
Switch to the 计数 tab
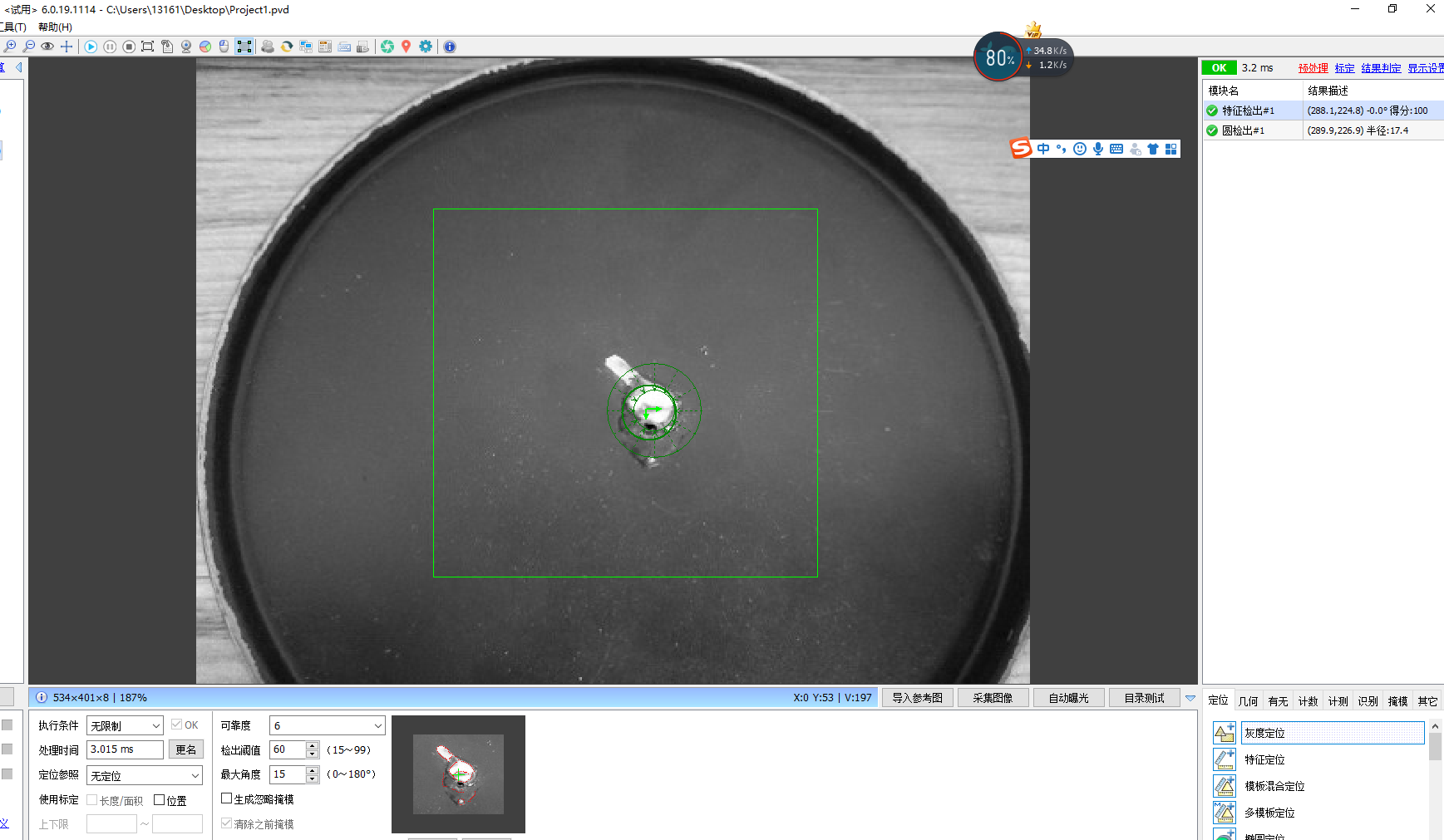click(1308, 701)
